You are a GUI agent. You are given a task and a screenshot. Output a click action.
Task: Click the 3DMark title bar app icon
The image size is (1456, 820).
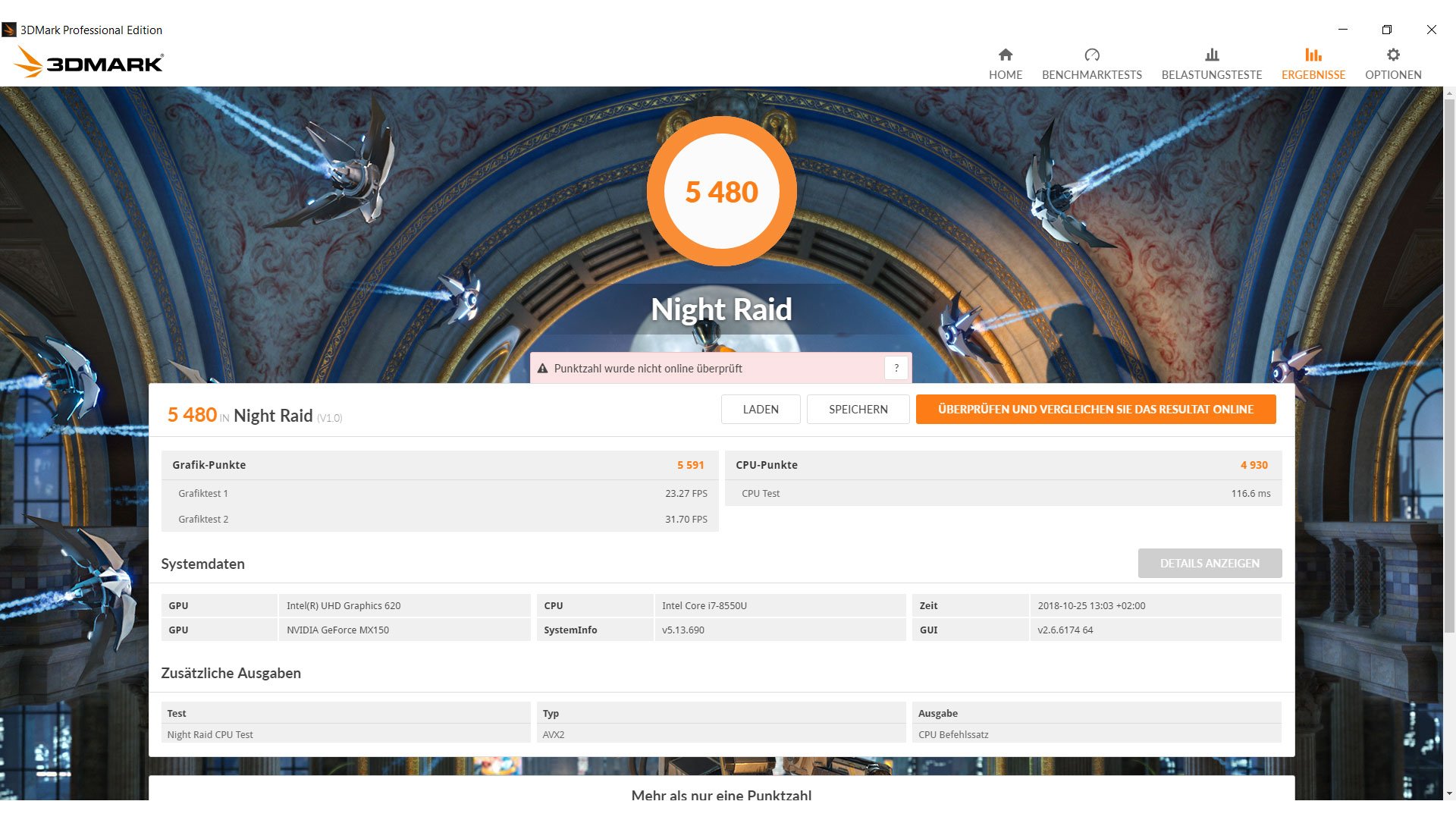point(9,30)
